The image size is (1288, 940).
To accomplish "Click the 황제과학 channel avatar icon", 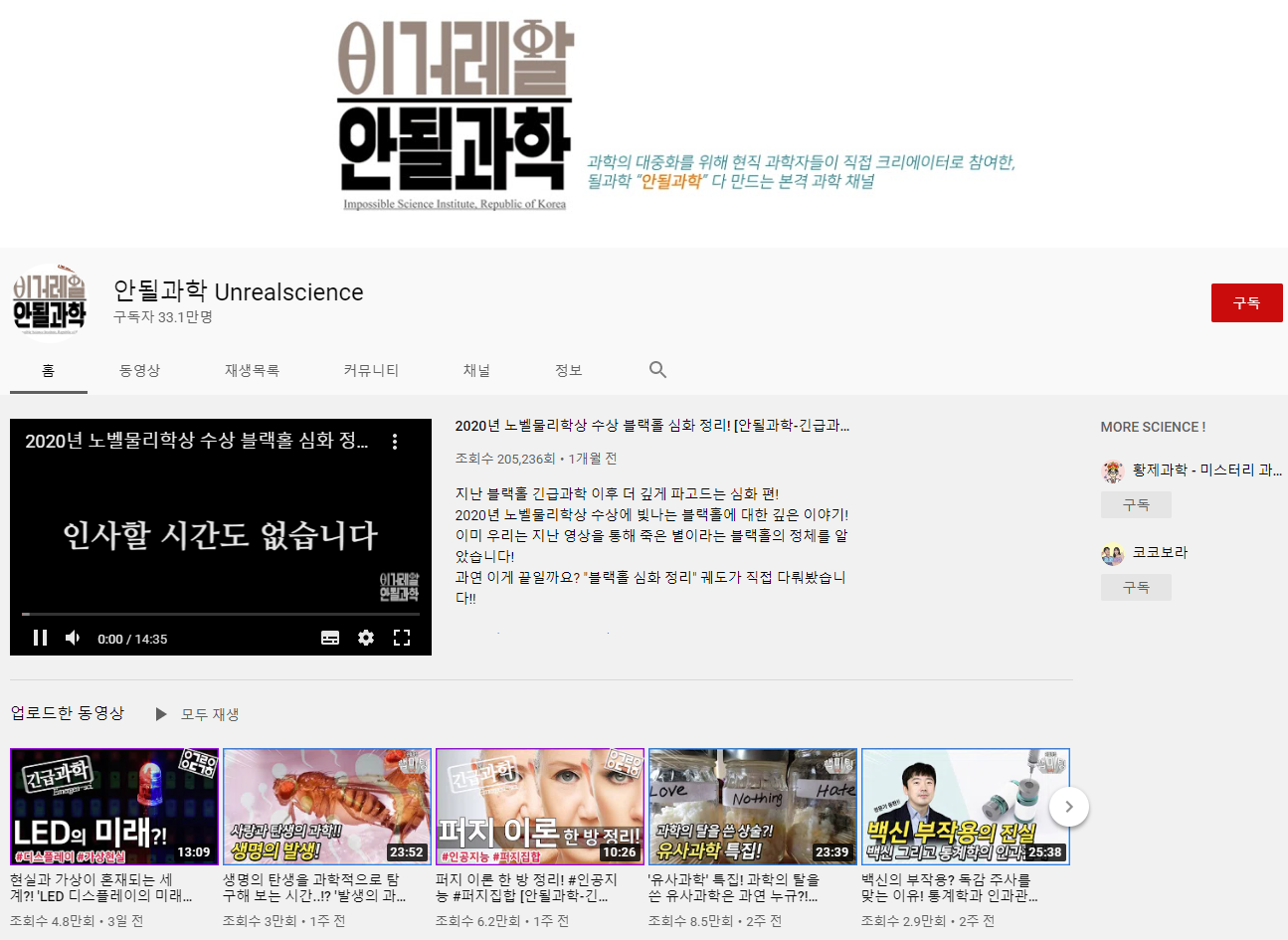I will coord(1113,470).
